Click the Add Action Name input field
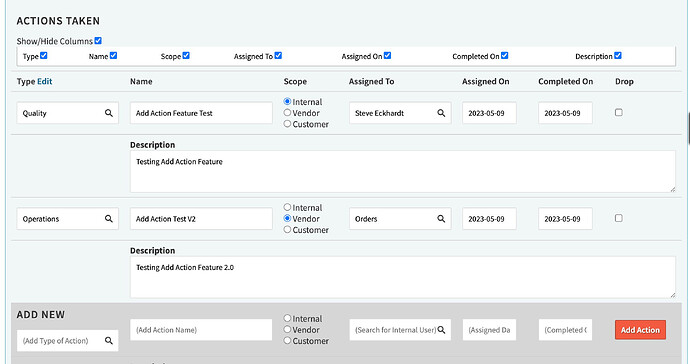The height and width of the screenshot is (364, 690). click(x=201, y=330)
